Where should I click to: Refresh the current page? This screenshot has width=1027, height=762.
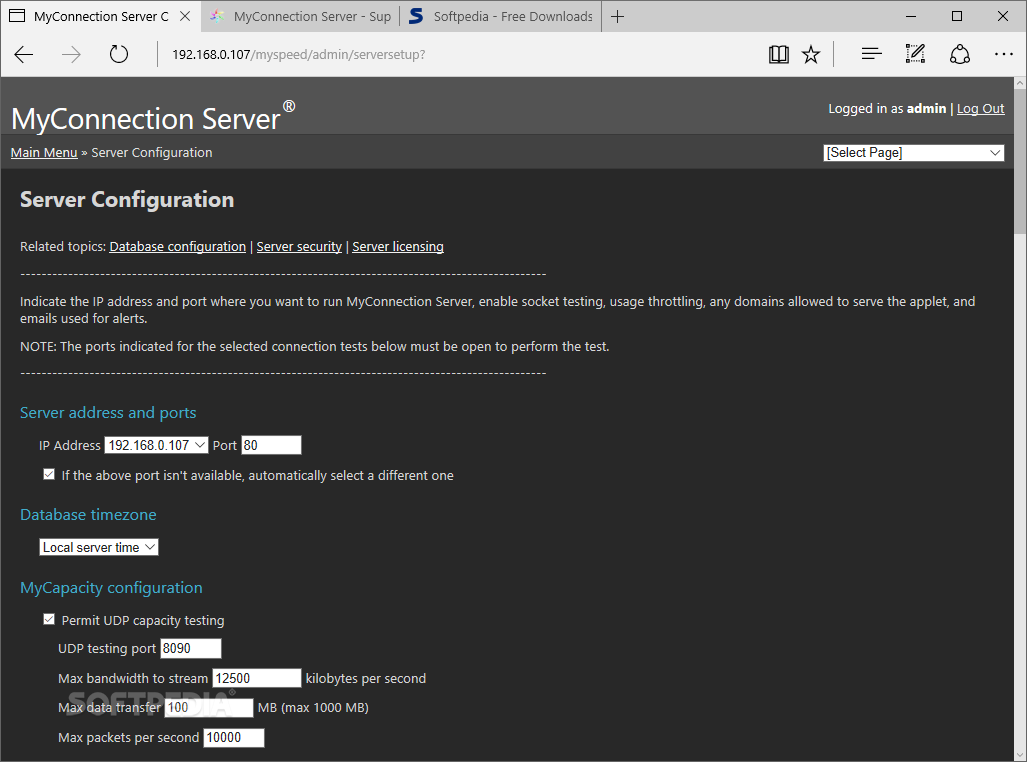coord(119,54)
